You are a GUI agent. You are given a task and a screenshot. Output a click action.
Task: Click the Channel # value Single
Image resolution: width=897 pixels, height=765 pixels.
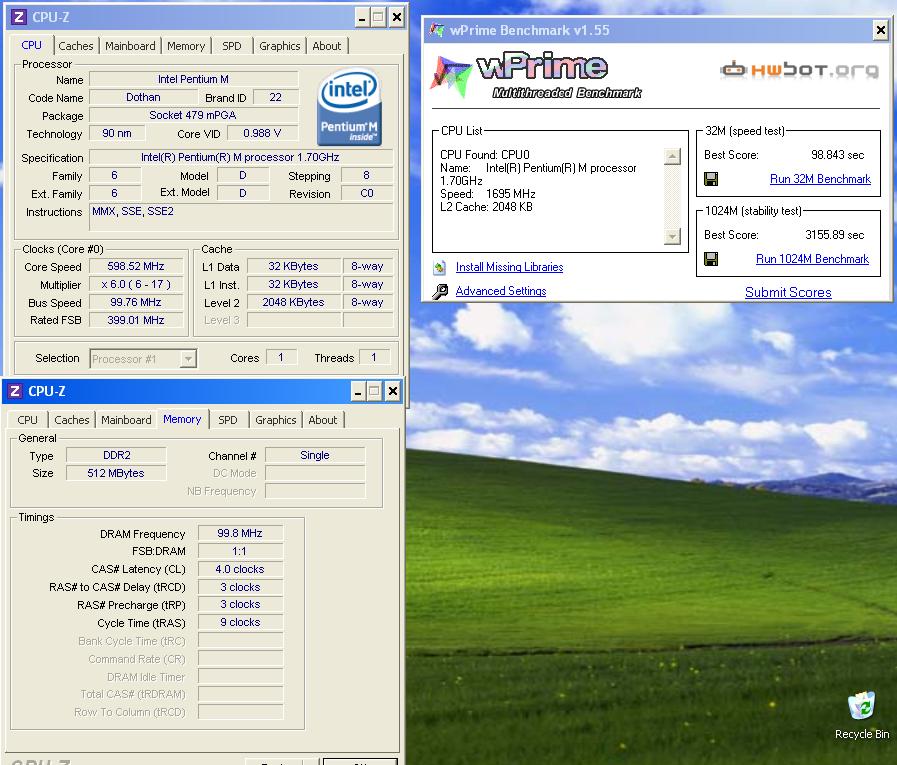[x=315, y=455]
